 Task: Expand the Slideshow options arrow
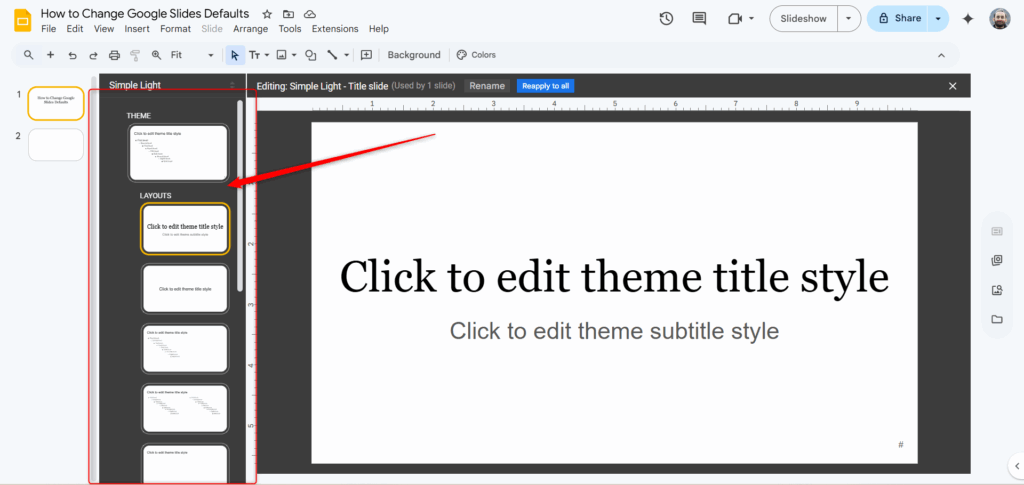click(849, 18)
